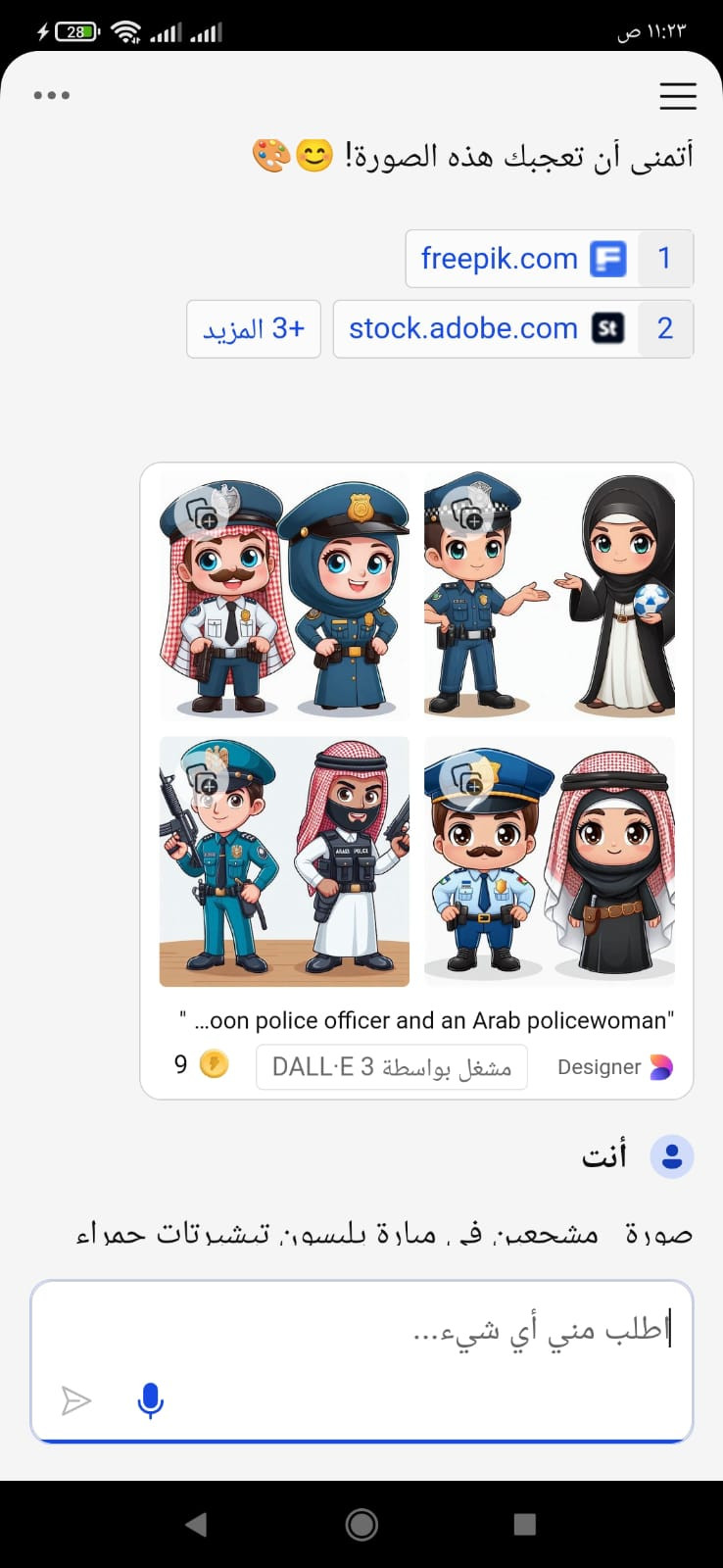
Task: Tap the image prompt caption text
Action: pyautogui.click(x=426, y=1020)
